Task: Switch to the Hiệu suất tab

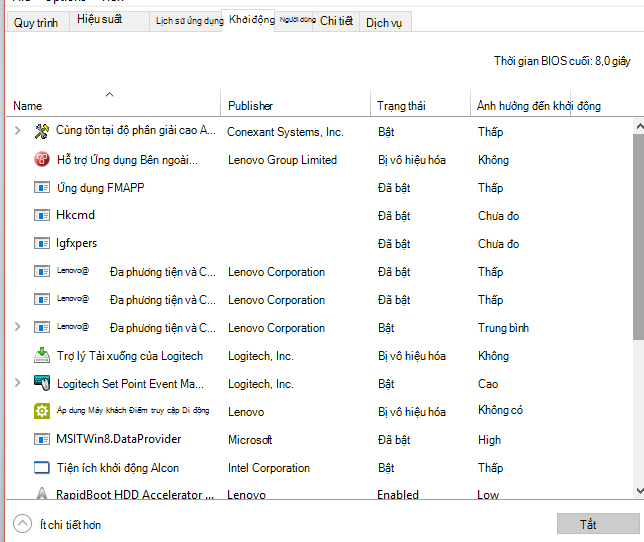Action: [109, 21]
